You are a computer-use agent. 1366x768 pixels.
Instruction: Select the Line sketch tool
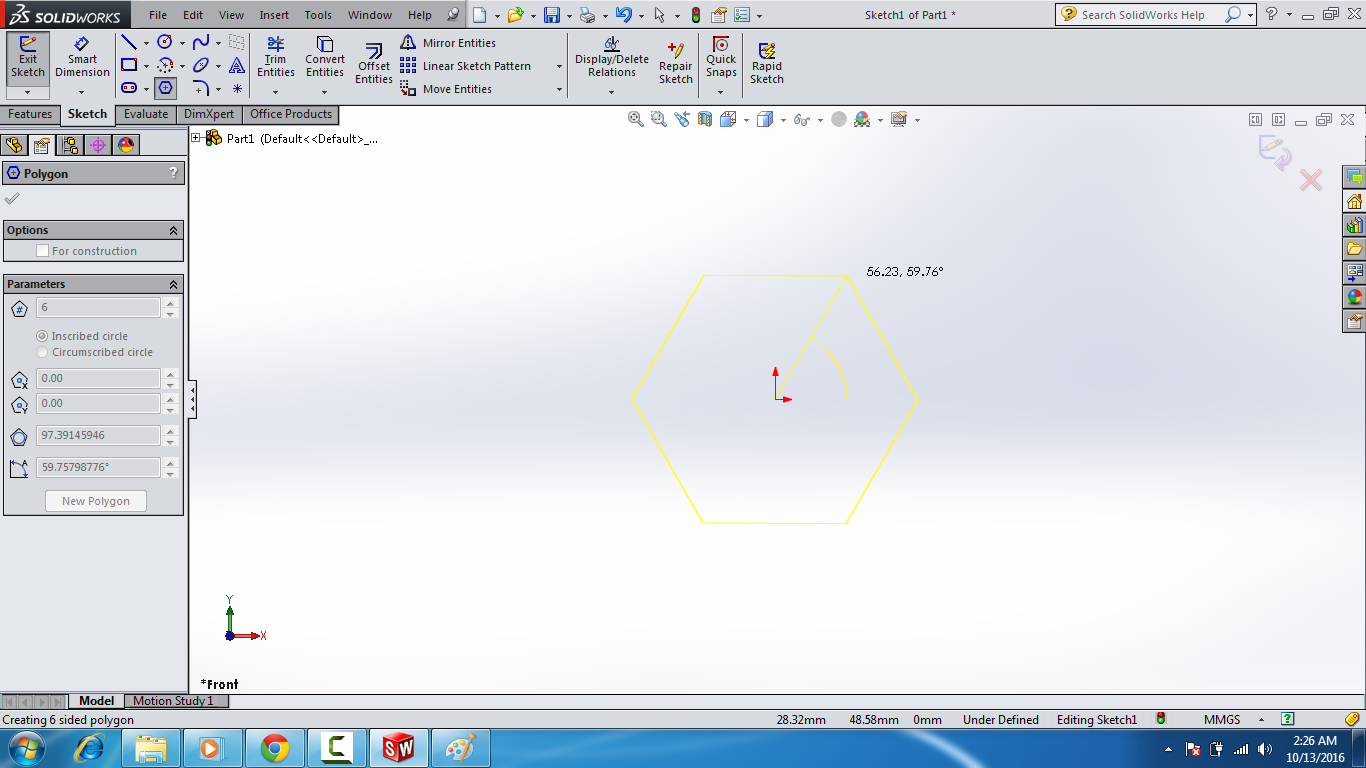point(129,42)
